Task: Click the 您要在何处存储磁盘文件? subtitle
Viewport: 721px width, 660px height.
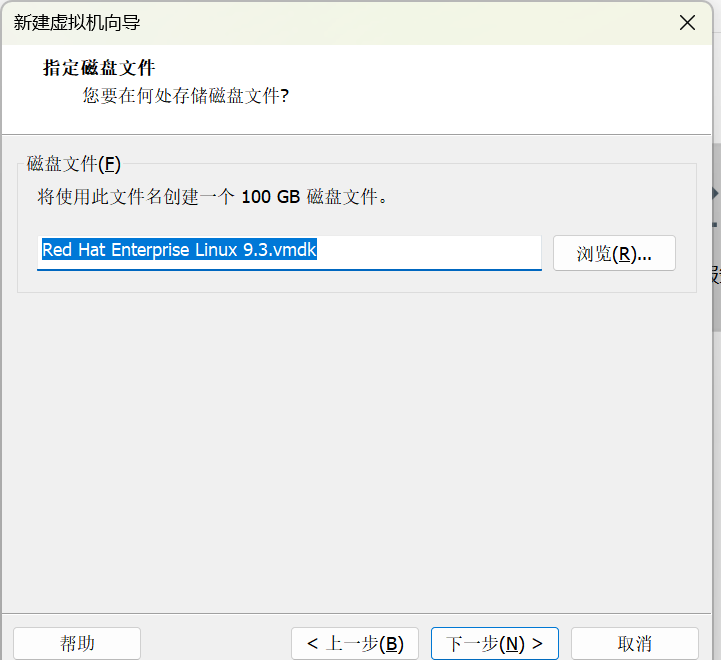Action: tap(186, 96)
